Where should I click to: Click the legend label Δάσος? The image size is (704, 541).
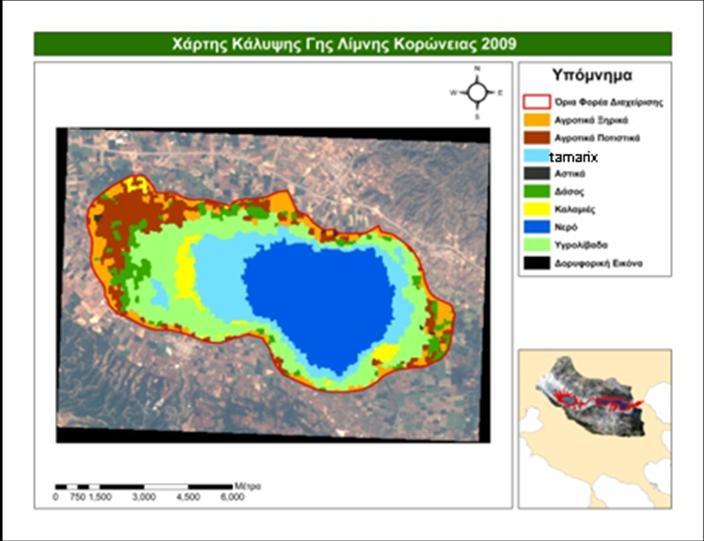pyautogui.click(x=569, y=192)
